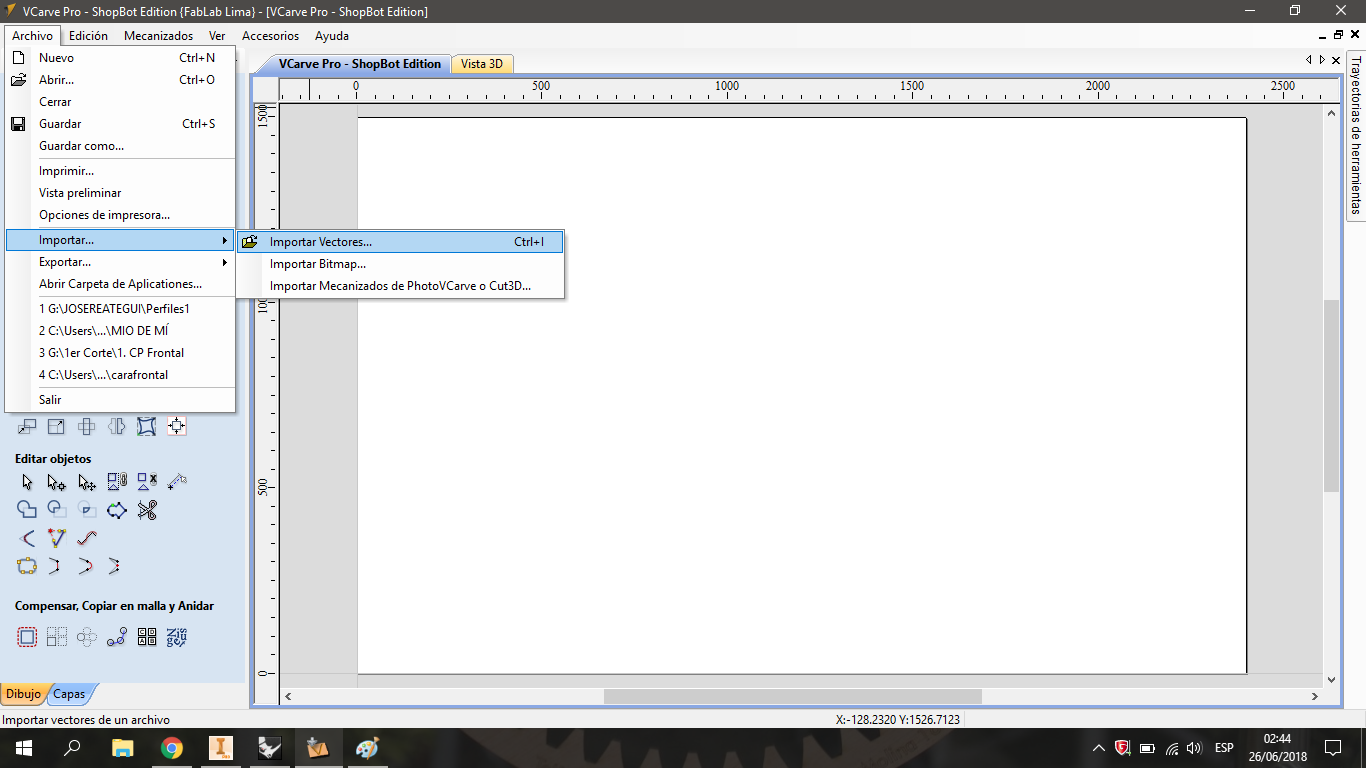This screenshot has width=1366, height=768.
Task: Switch to the Dibujo tab
Action: click(23, 694)
